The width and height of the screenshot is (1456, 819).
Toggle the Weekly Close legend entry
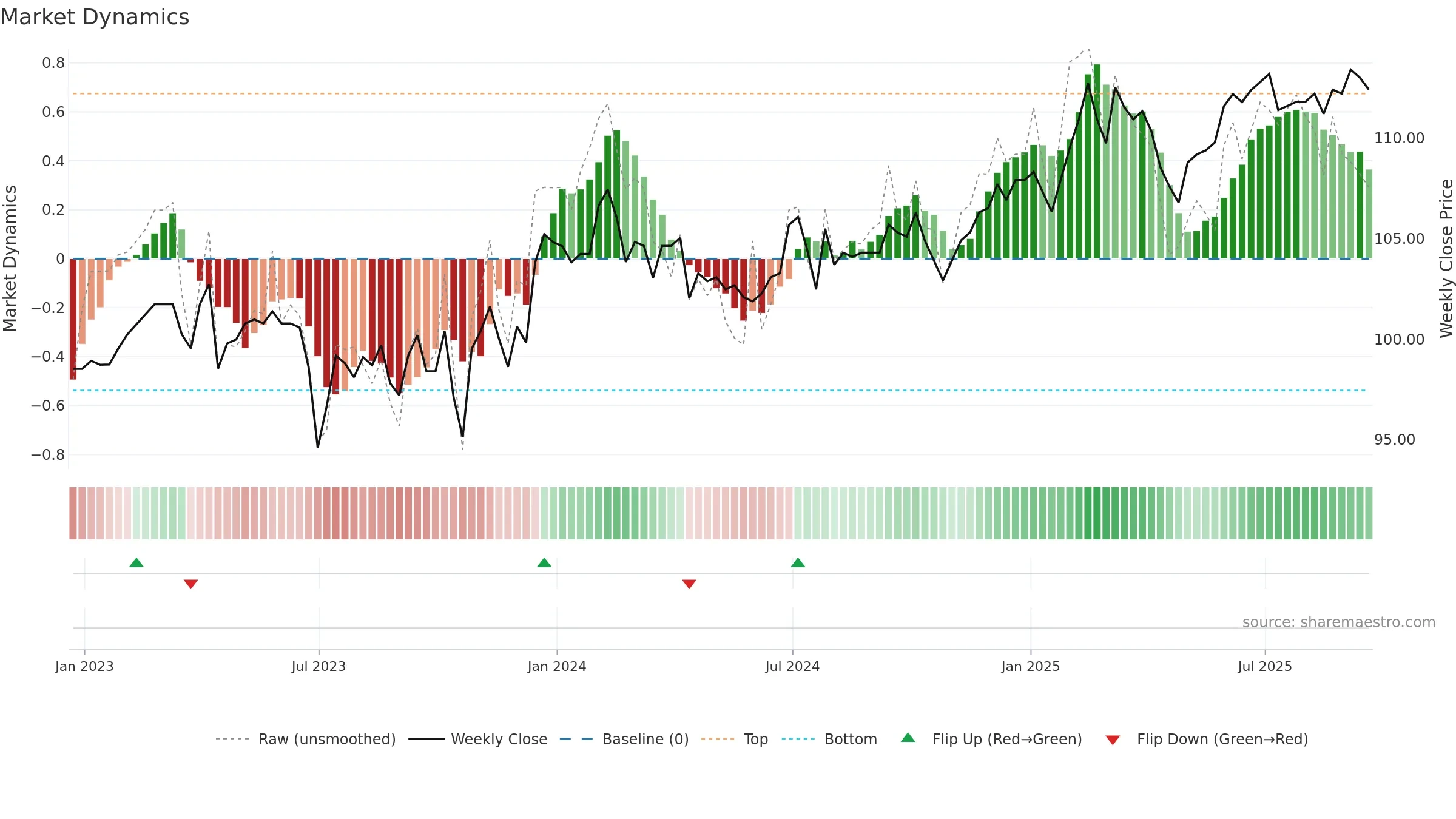coord(477,739)
